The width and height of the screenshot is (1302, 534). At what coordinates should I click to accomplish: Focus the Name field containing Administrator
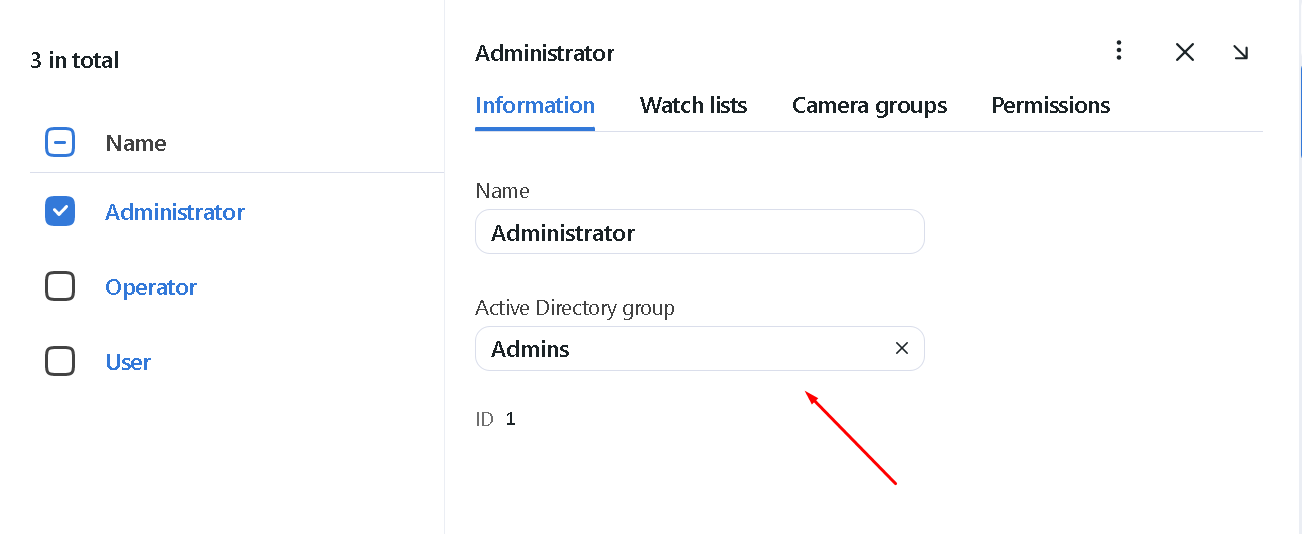coord(699,232)
